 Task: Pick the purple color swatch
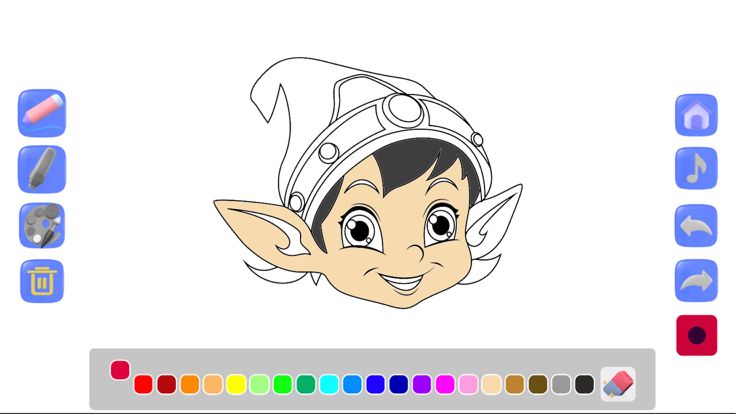[422, 384]
